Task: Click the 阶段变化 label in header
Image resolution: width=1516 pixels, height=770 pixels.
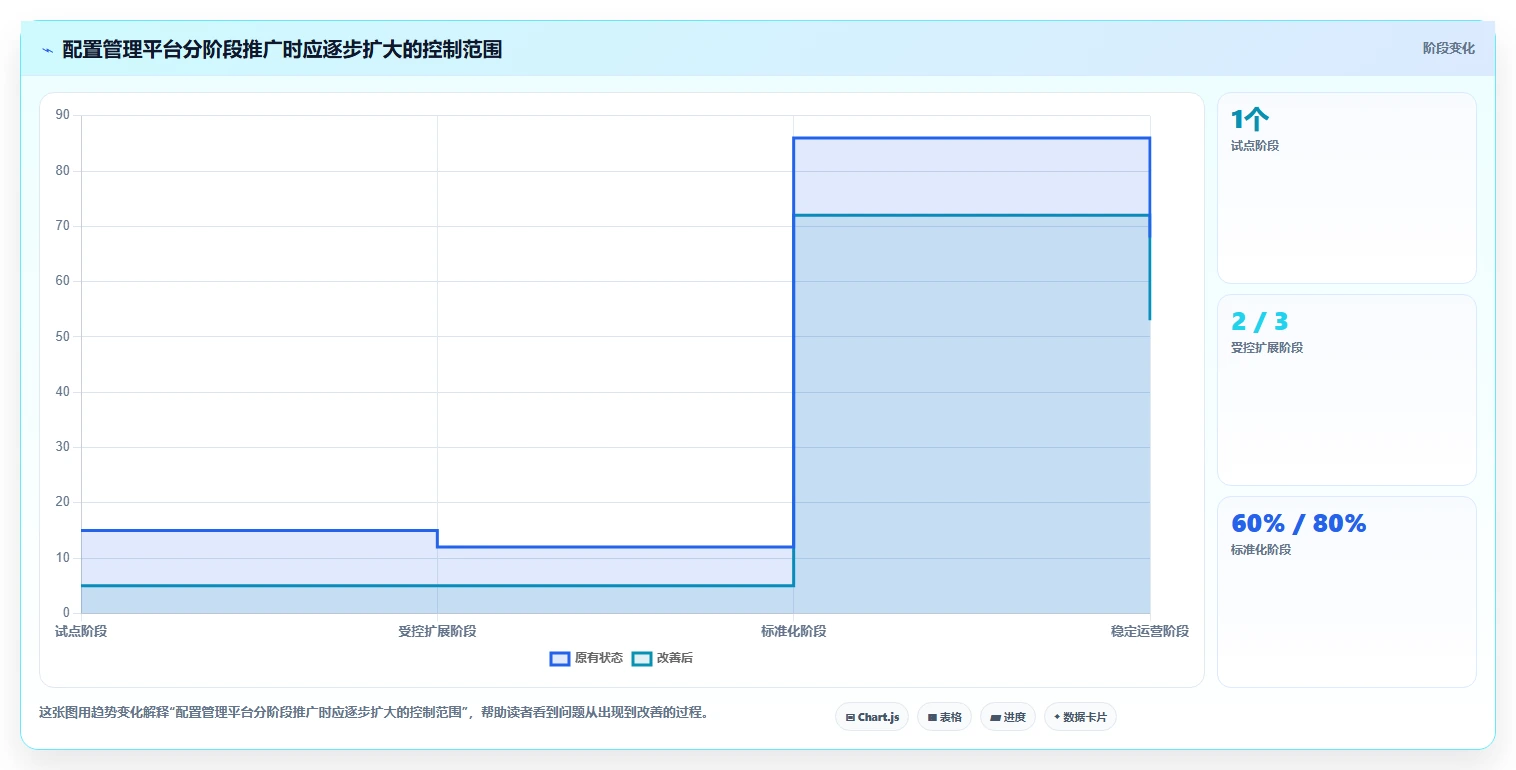Action: coord(1449,48)
